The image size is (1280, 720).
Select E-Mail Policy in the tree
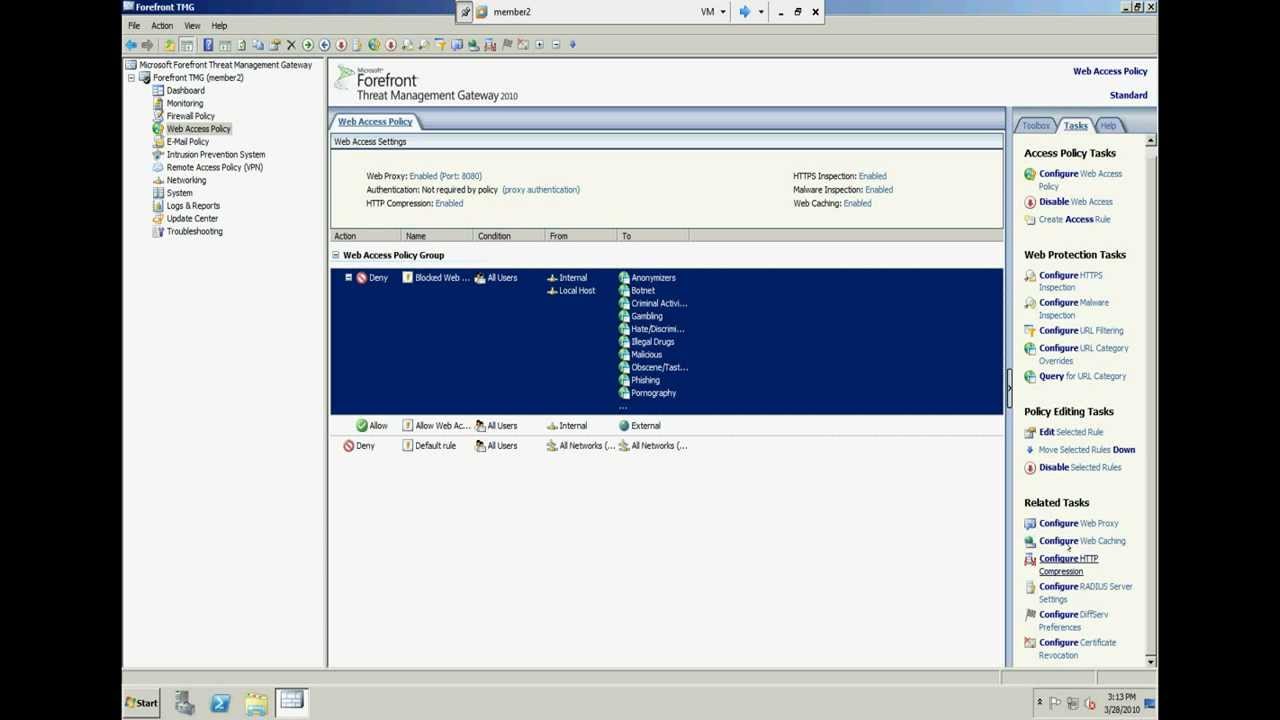point(188,142)
